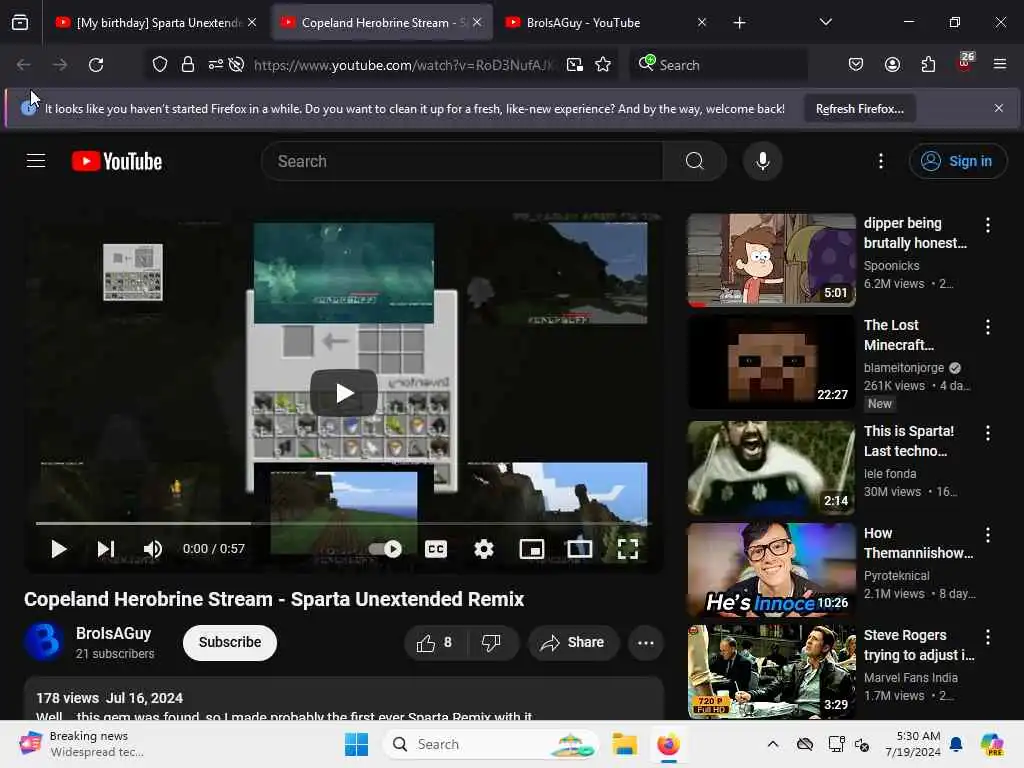Open the 'Steve Rogers trying to adjust' video title
The height and width of the screenshot is (768, 1024).
tap(919, 645)
